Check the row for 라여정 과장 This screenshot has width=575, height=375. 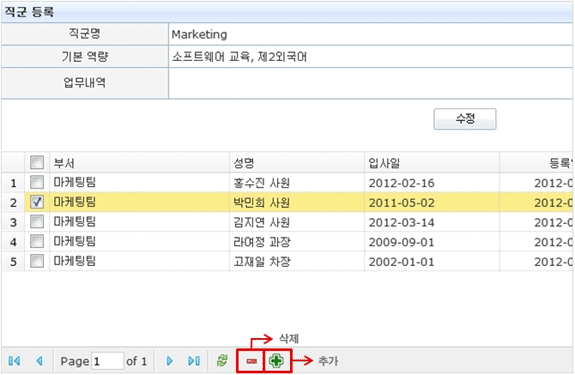click(x=37, y=242)
